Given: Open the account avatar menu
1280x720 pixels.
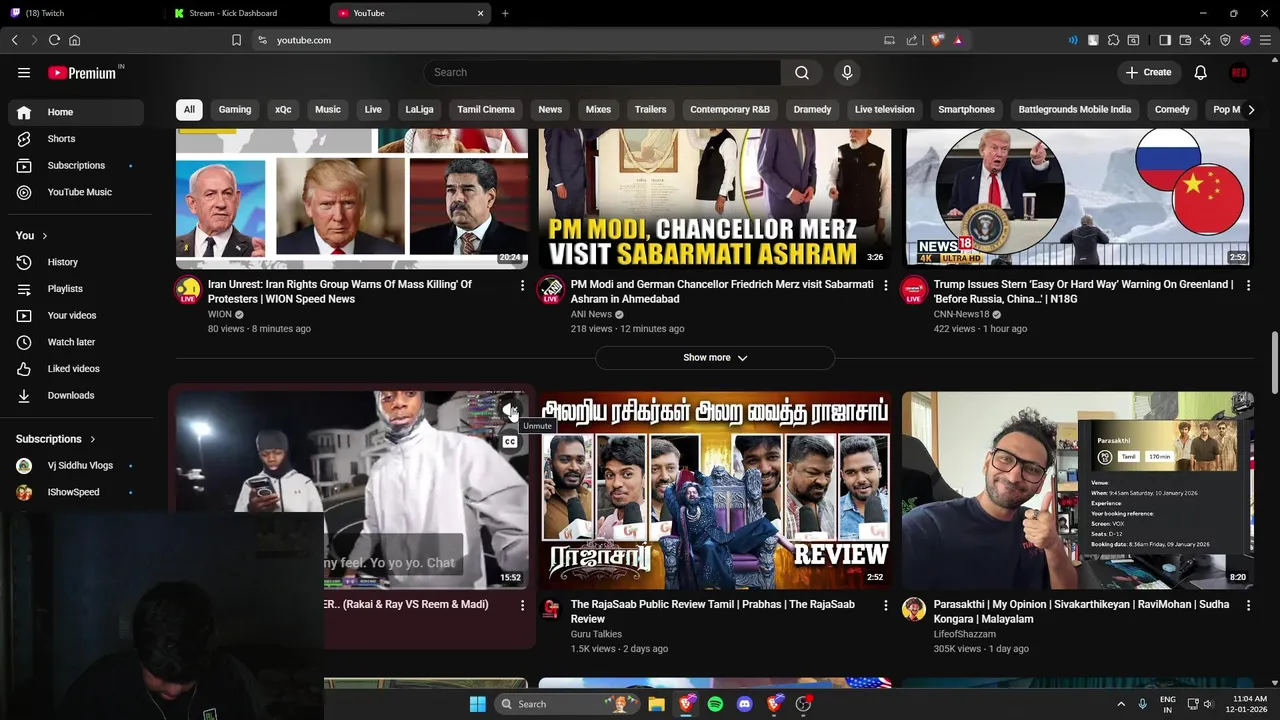Looking at the screenshot, I should [x=1239, y=72].
